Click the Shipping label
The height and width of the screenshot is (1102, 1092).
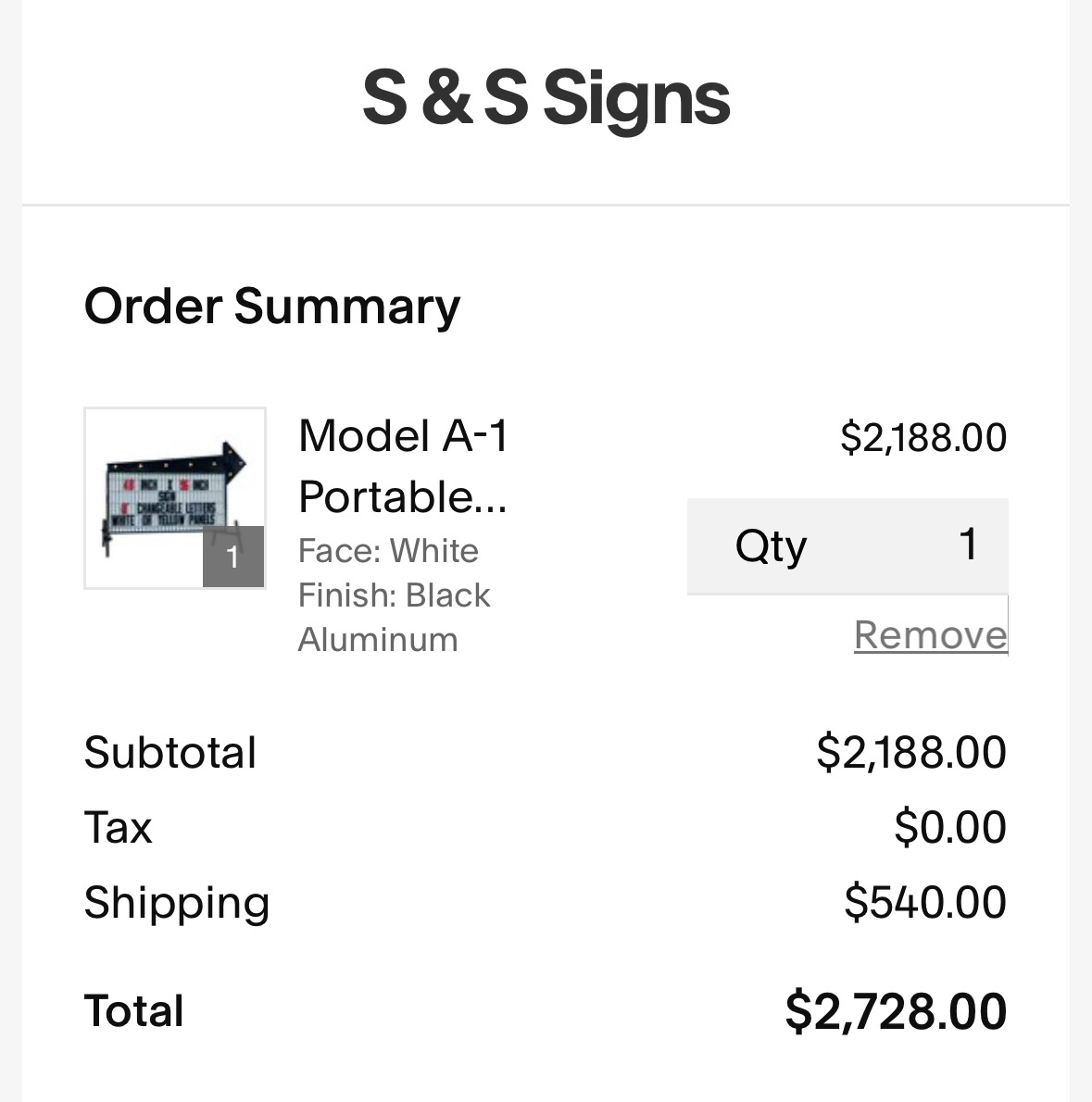pos(177,902)
